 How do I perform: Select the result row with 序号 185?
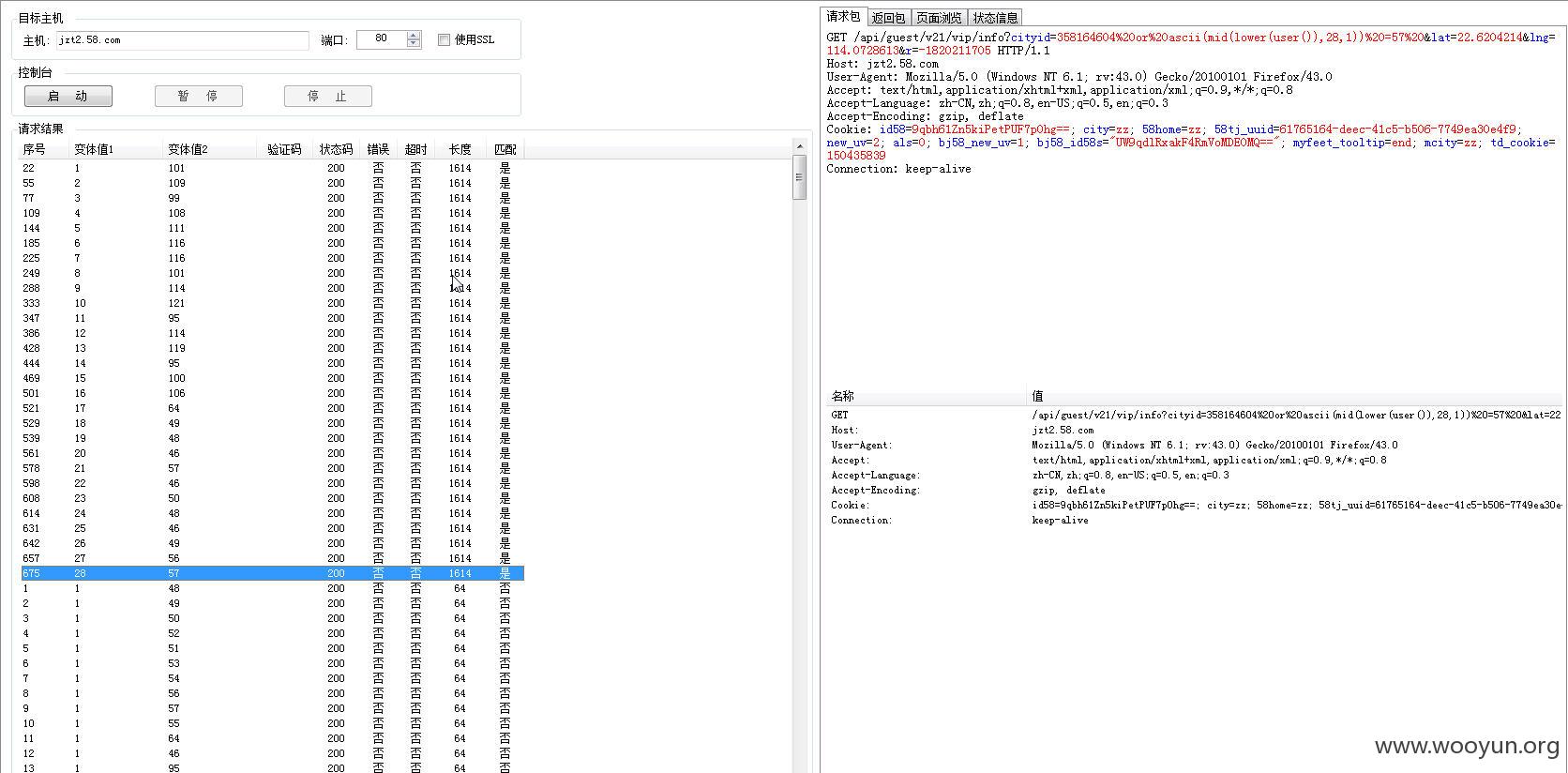click(x=272, y=243)
